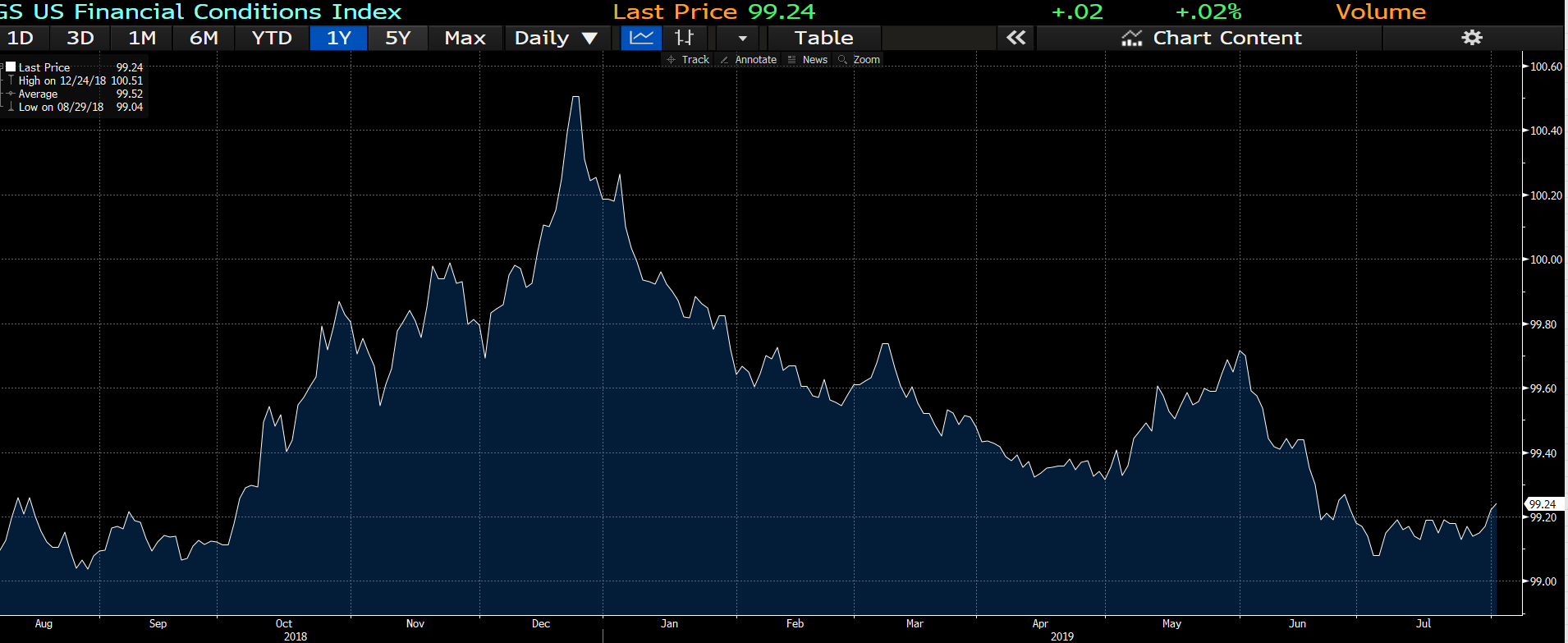Image resolution: width=1568 pixels, height=643 pixels.
Task: Activate the Track crosshair tool
Action: click(688, 60)
